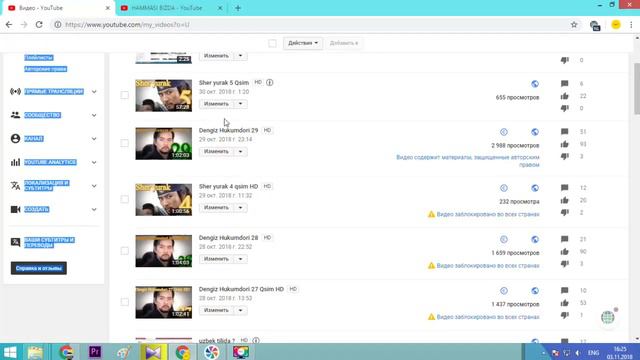Click the copyright icon on Sher yurak 4 qsim HD
Viewport: 640px width, 360px height.
[x=504, y=188]
